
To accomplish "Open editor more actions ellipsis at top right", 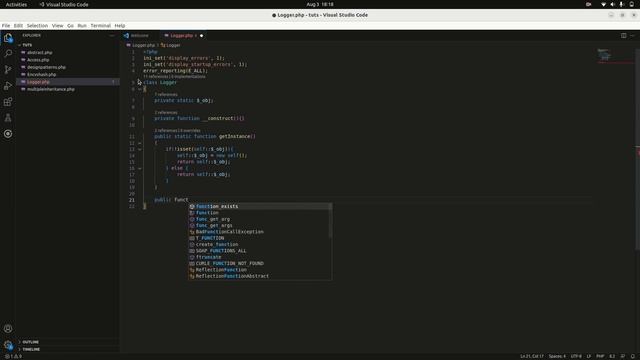I will [x=632, y=36].
